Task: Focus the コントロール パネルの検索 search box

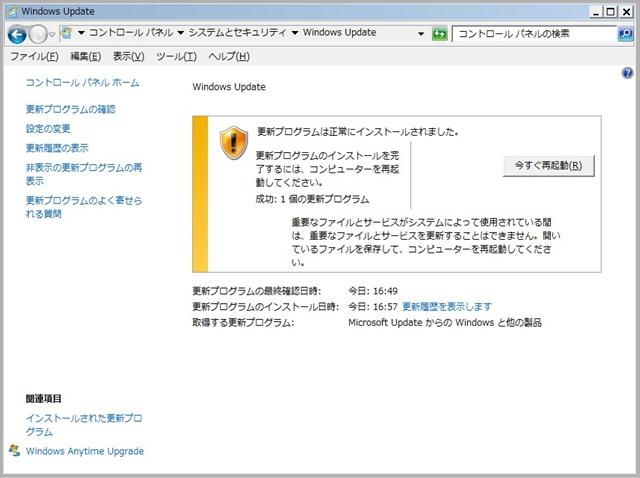Action: pyautogui.click(x=534, y=34)
